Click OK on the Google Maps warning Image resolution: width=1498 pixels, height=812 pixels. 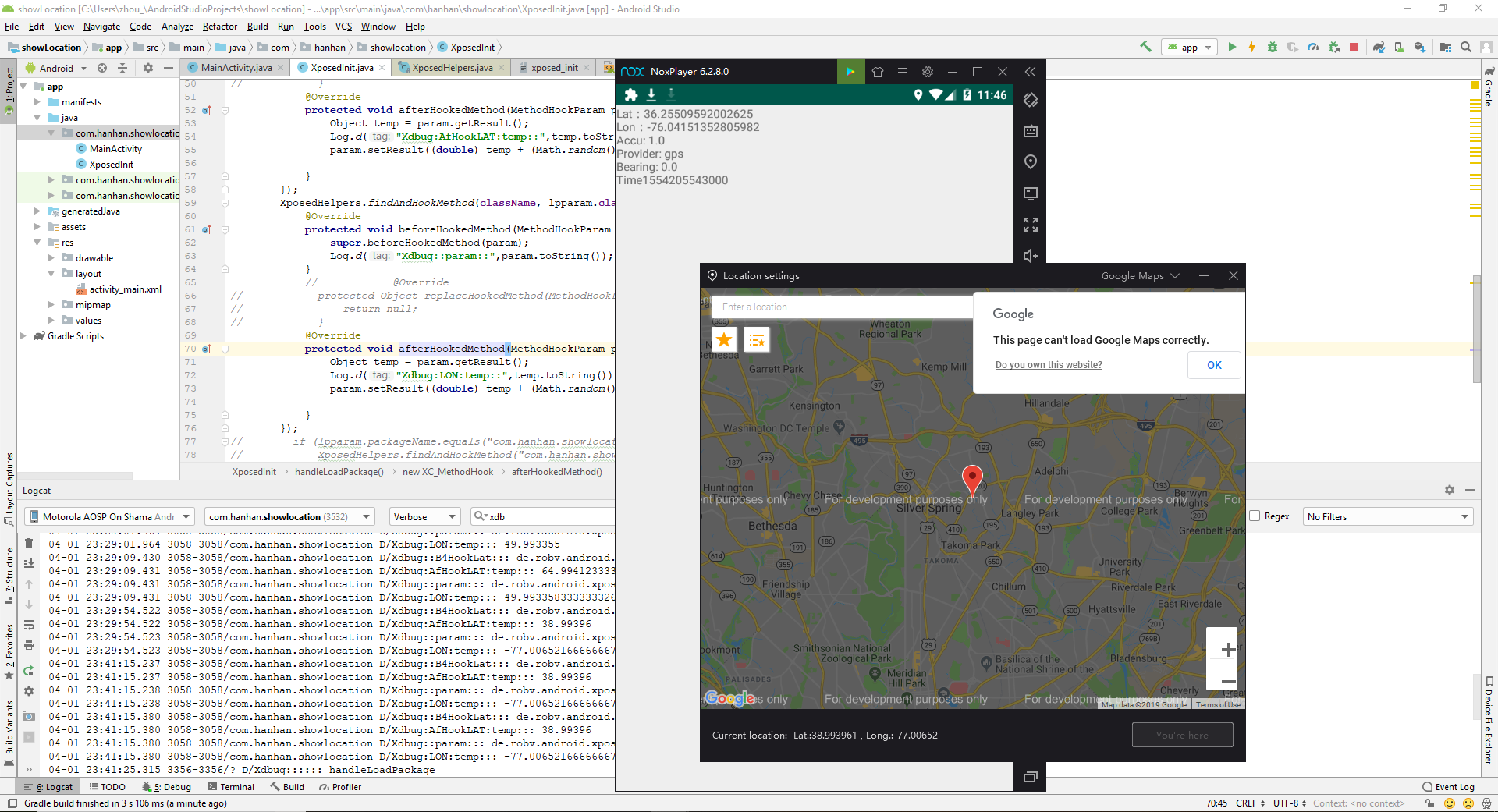click(1213, 365)
